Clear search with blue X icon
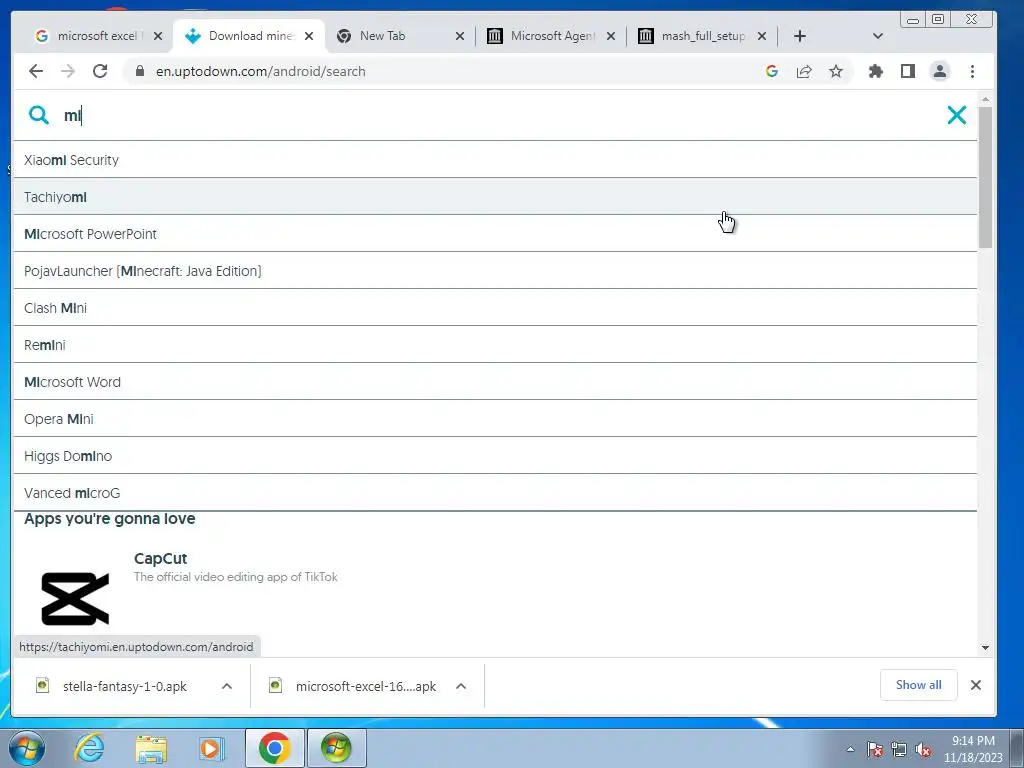 coord(957,115)
